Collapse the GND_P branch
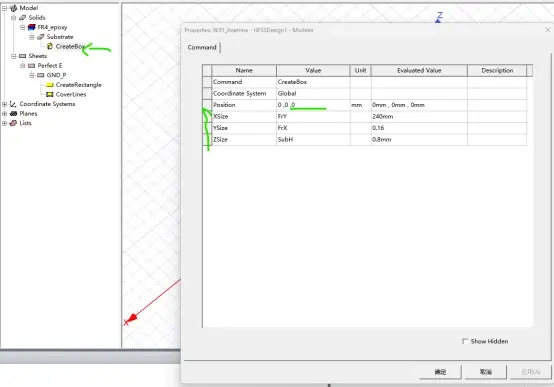 pos(32,75)
